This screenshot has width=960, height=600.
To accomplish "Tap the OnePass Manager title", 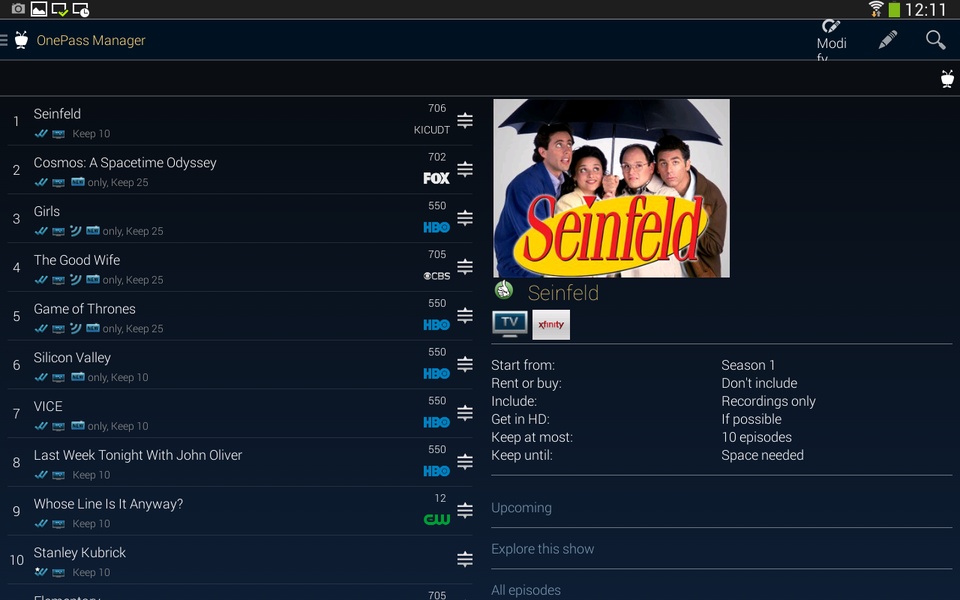I will 91,40.
